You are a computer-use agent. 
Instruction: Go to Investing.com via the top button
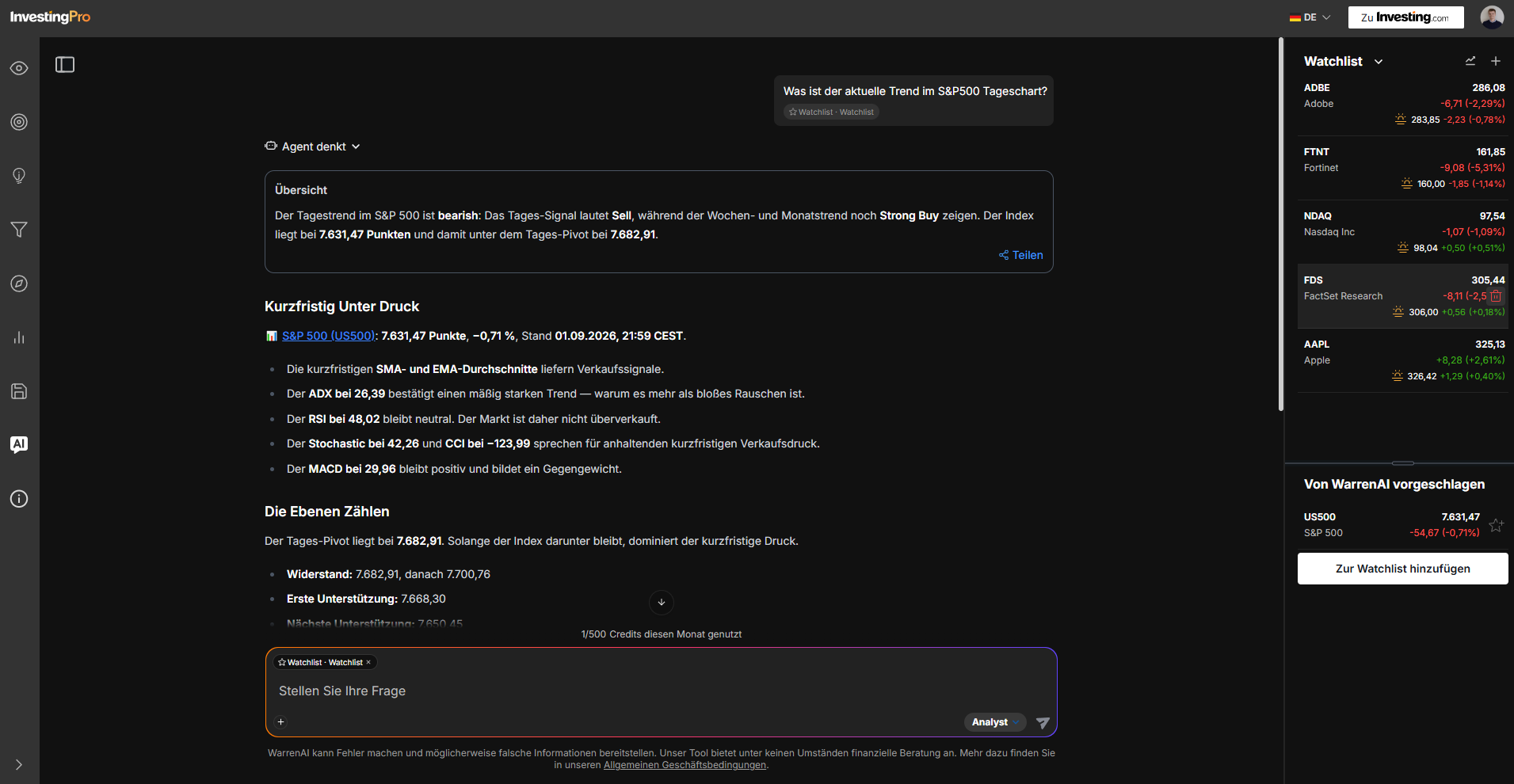(1406, 17)
